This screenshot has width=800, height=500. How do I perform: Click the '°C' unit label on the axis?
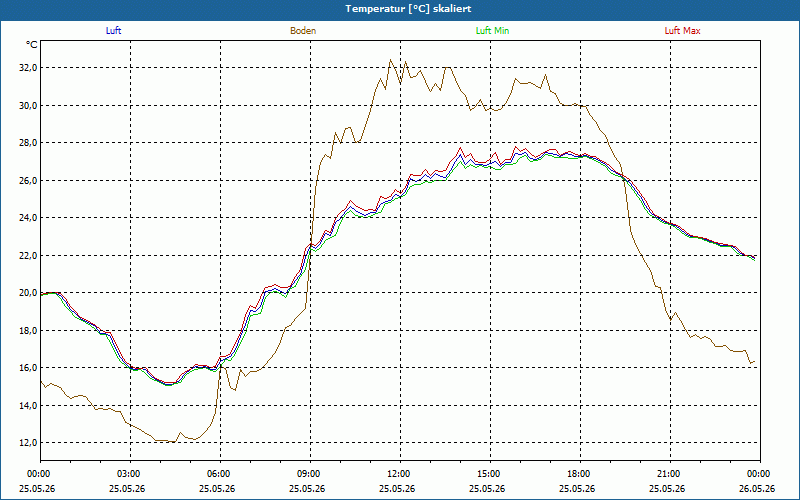pyautogui.click(x=32, y=45)
